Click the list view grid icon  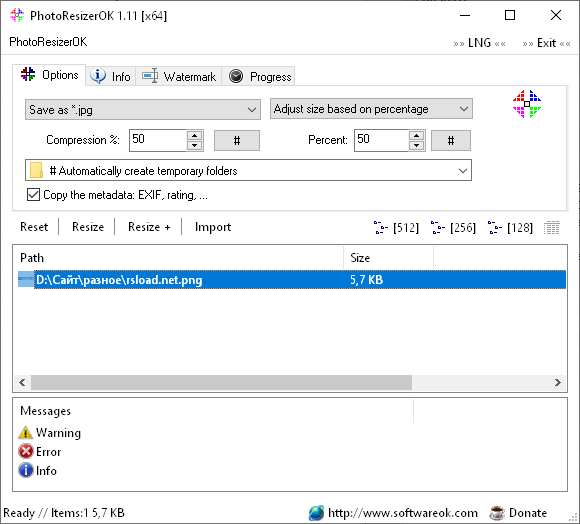tap(552, 227)
